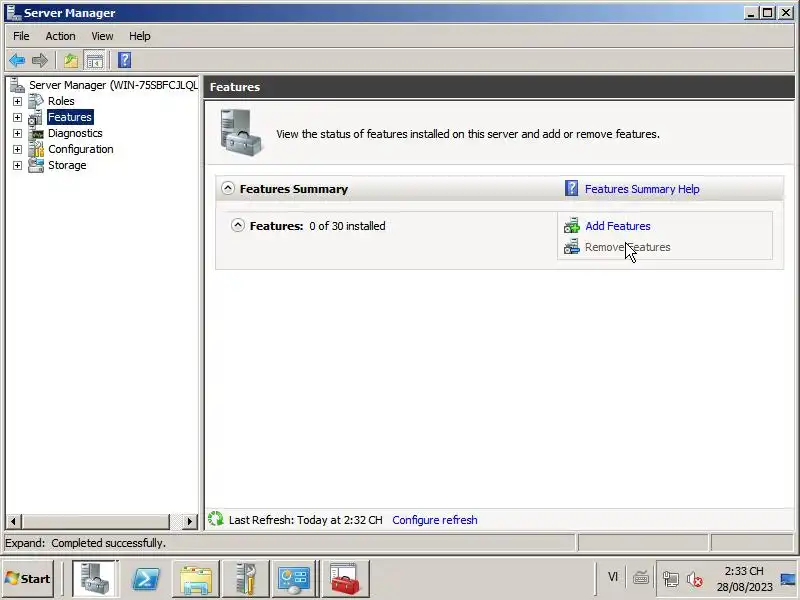Click the Configure refresh link
This screenshot has width=800, height=600.
coord(435,520)
